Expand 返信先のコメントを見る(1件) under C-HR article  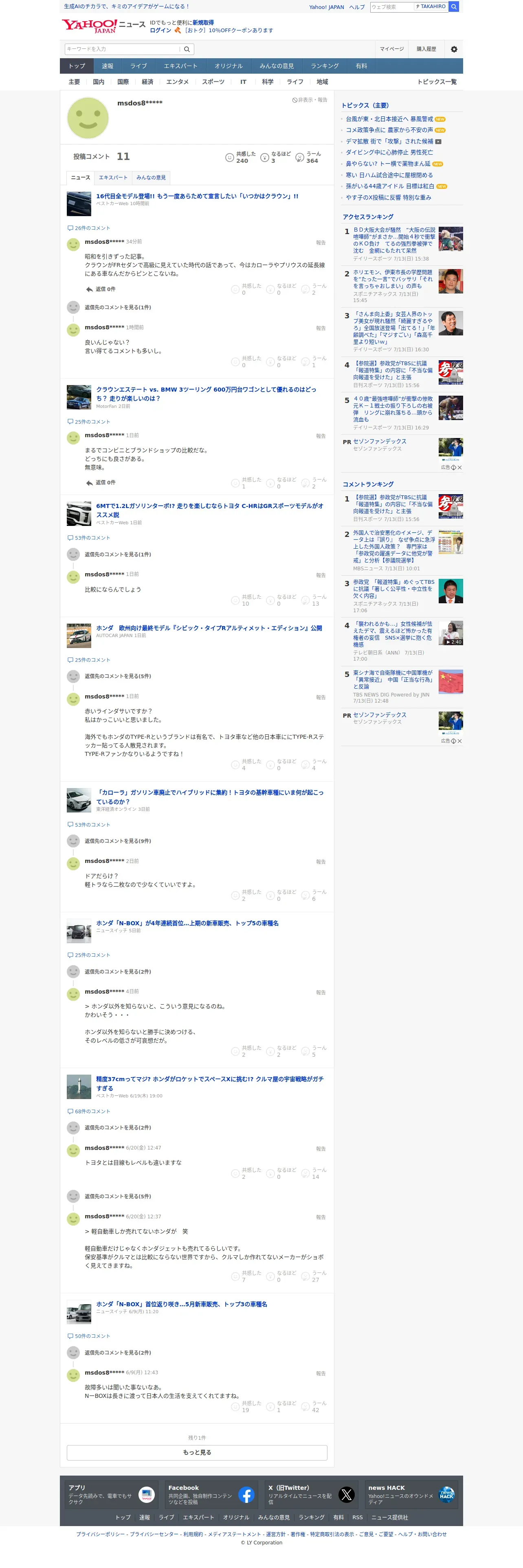117,554
